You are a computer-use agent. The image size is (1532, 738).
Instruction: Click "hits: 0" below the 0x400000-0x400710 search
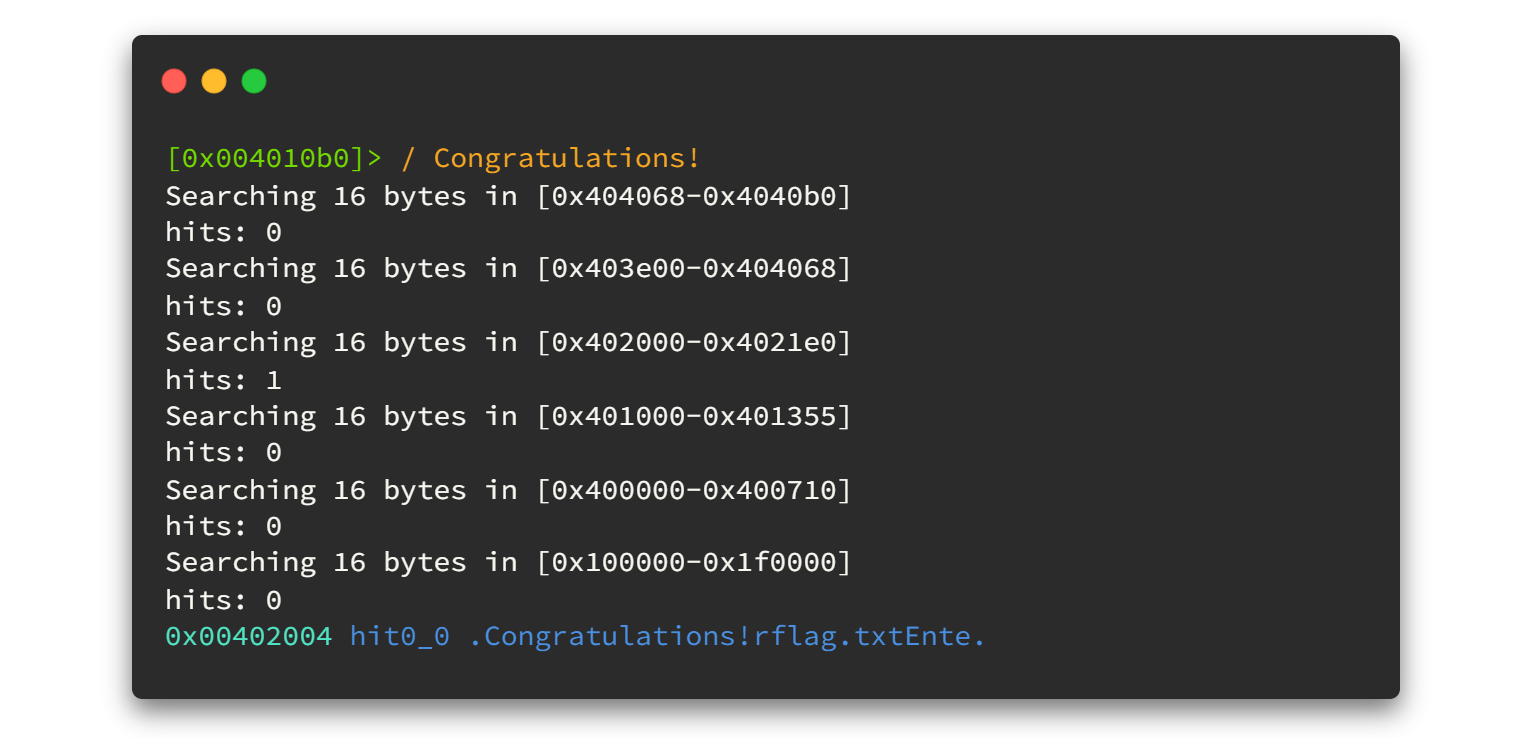click(x=223, y=527)
